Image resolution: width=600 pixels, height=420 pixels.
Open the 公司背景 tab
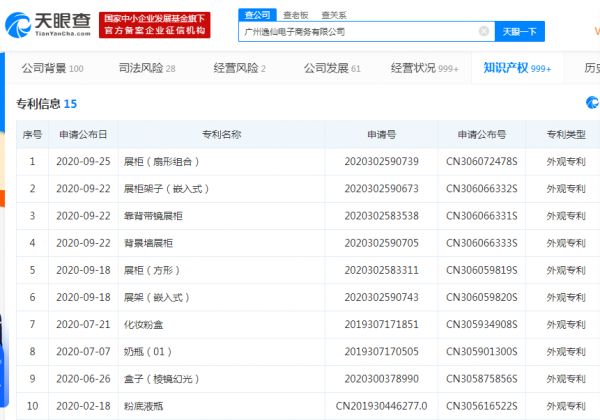coord(52,68)
